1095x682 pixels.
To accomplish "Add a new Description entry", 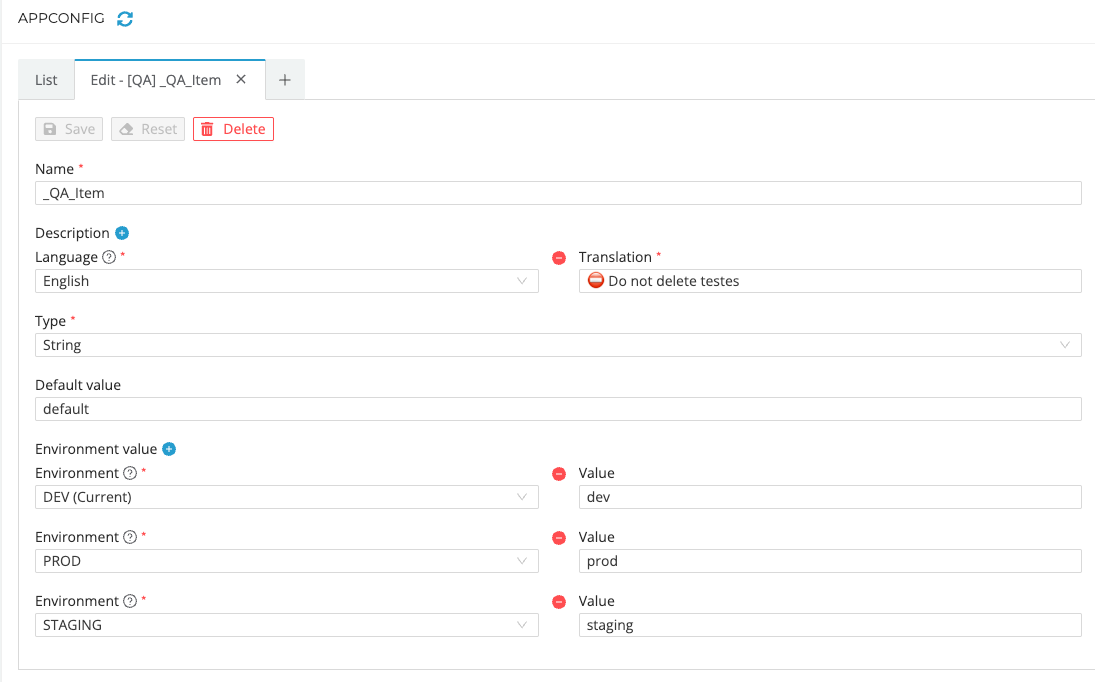I will point(121,232).
